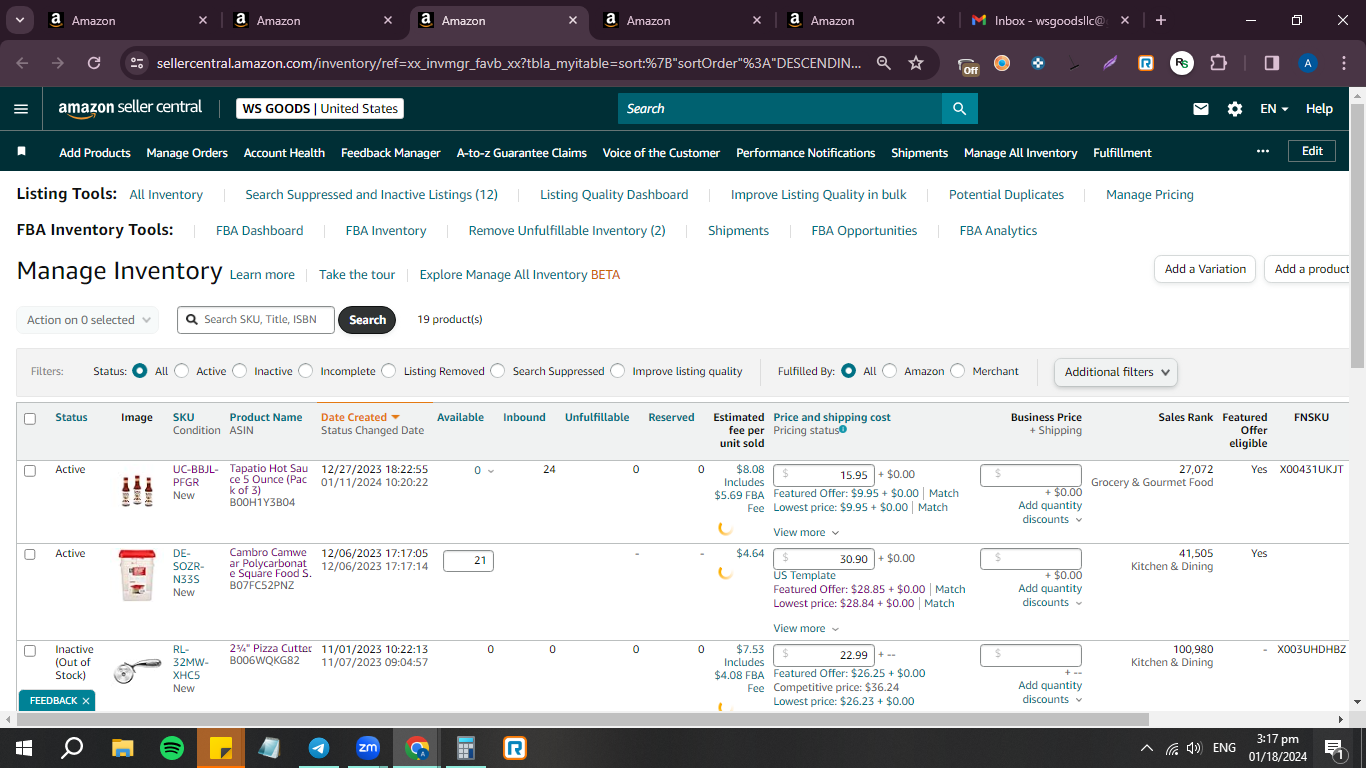Image resolution: width=1366 pixels, height=768 pixels.
Task: Click the Chrome reload page icon
Action: pos(94,63)
